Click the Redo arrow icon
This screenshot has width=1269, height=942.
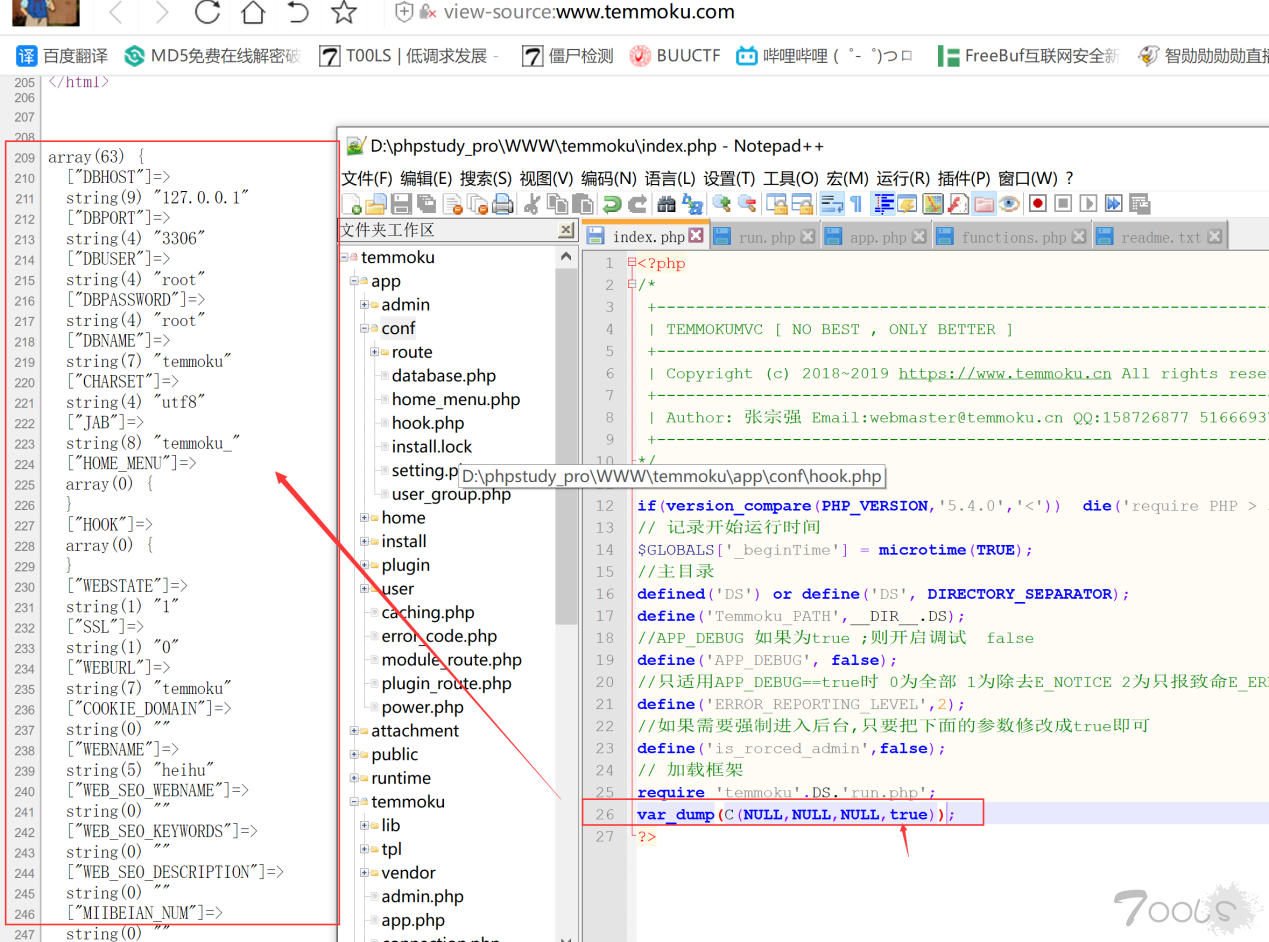[637, 204]
